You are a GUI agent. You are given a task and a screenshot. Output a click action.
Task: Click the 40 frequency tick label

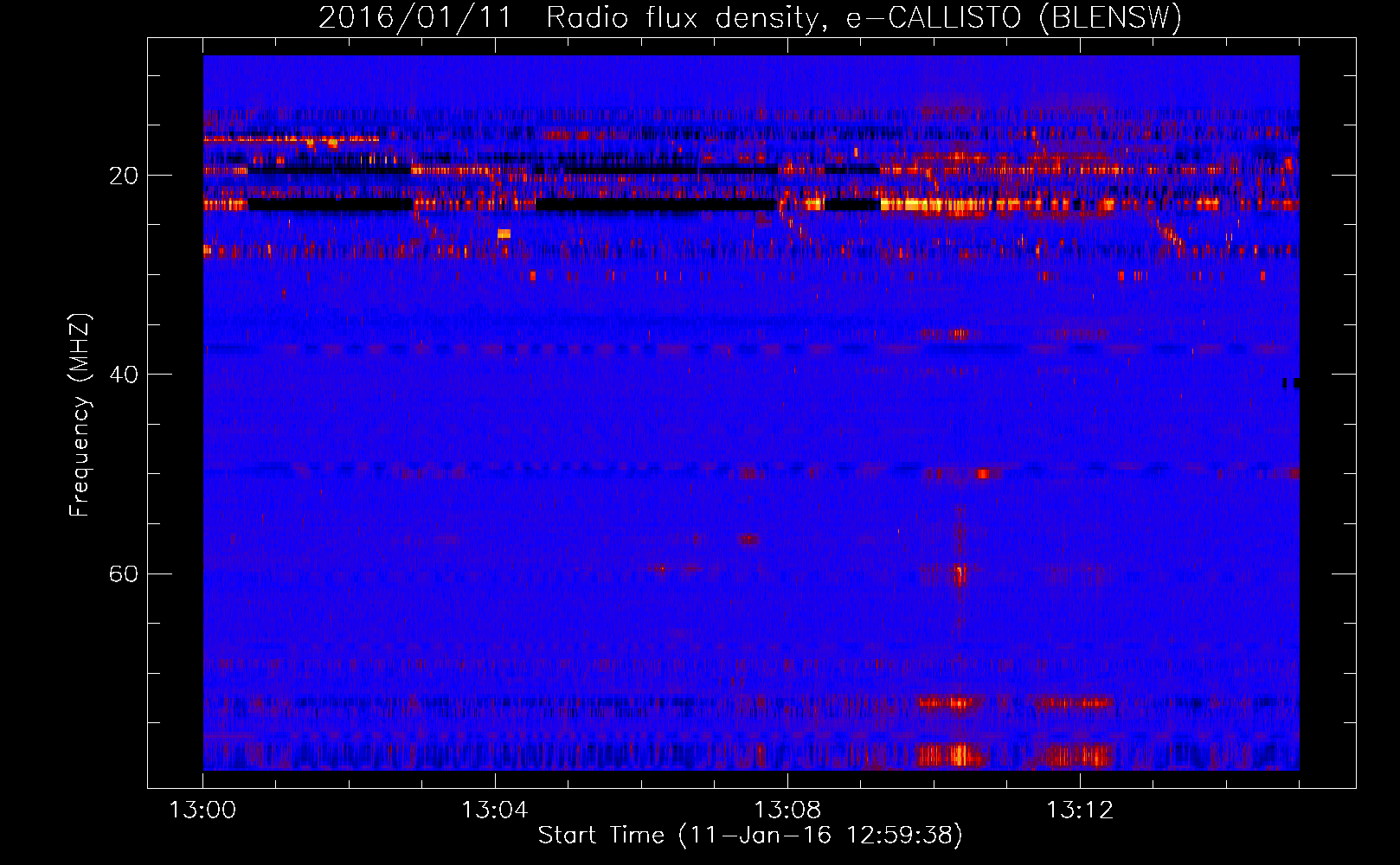[123, 375]
